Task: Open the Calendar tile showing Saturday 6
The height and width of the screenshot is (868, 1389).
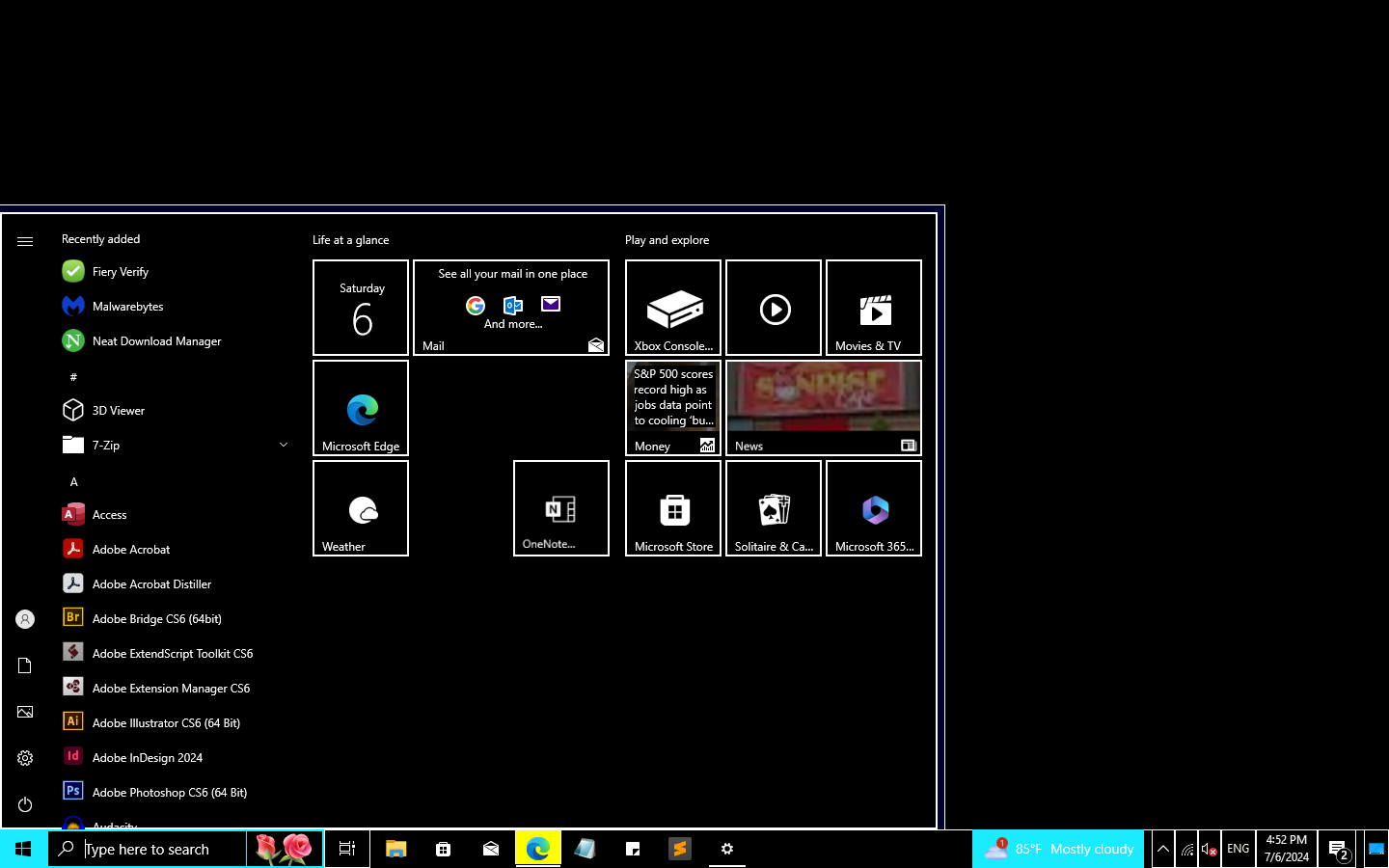Action: point(361,308)
